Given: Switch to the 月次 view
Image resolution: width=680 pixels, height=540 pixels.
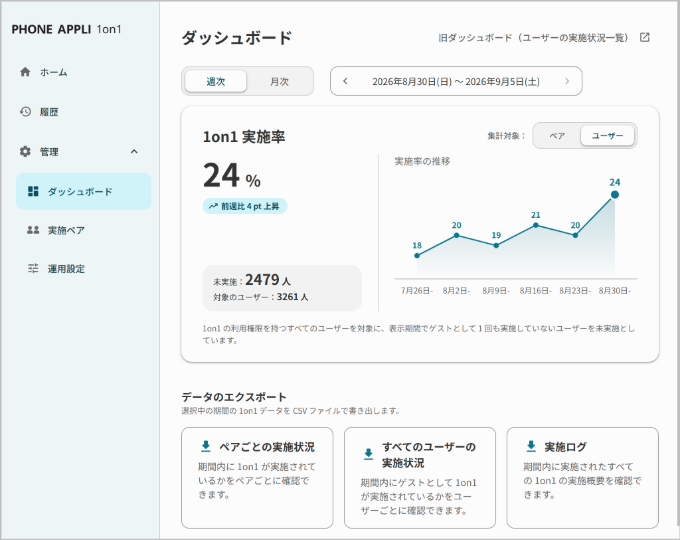Looking at the screenshot, I should point(279,81).
